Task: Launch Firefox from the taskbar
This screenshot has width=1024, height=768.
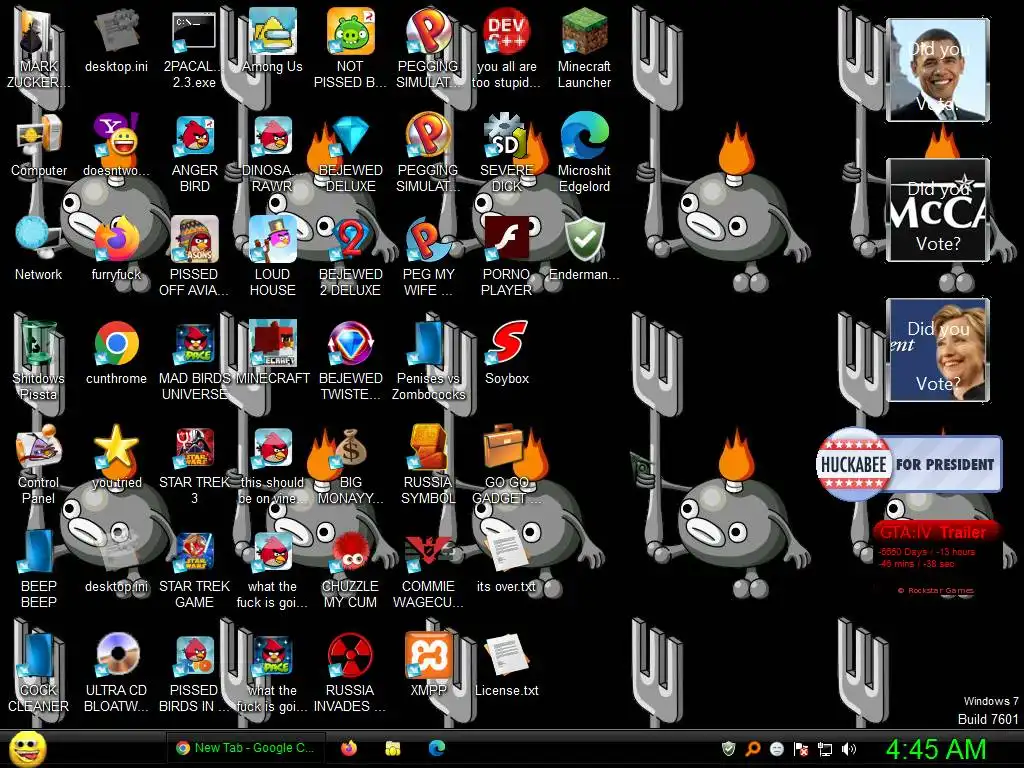Action: click(x=349, y=748)
